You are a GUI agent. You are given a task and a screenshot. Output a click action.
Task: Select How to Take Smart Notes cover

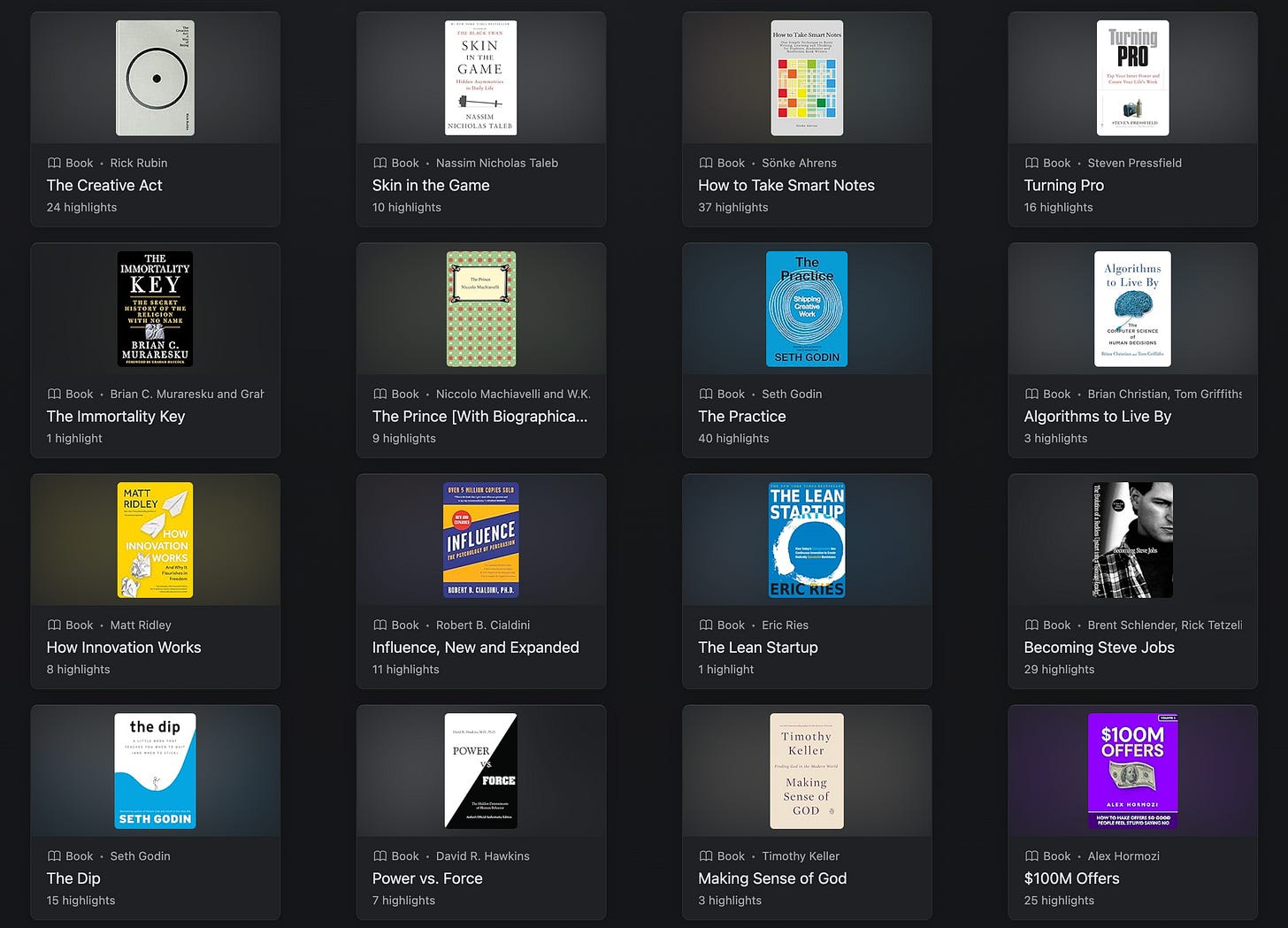click(x=807, y=78)
